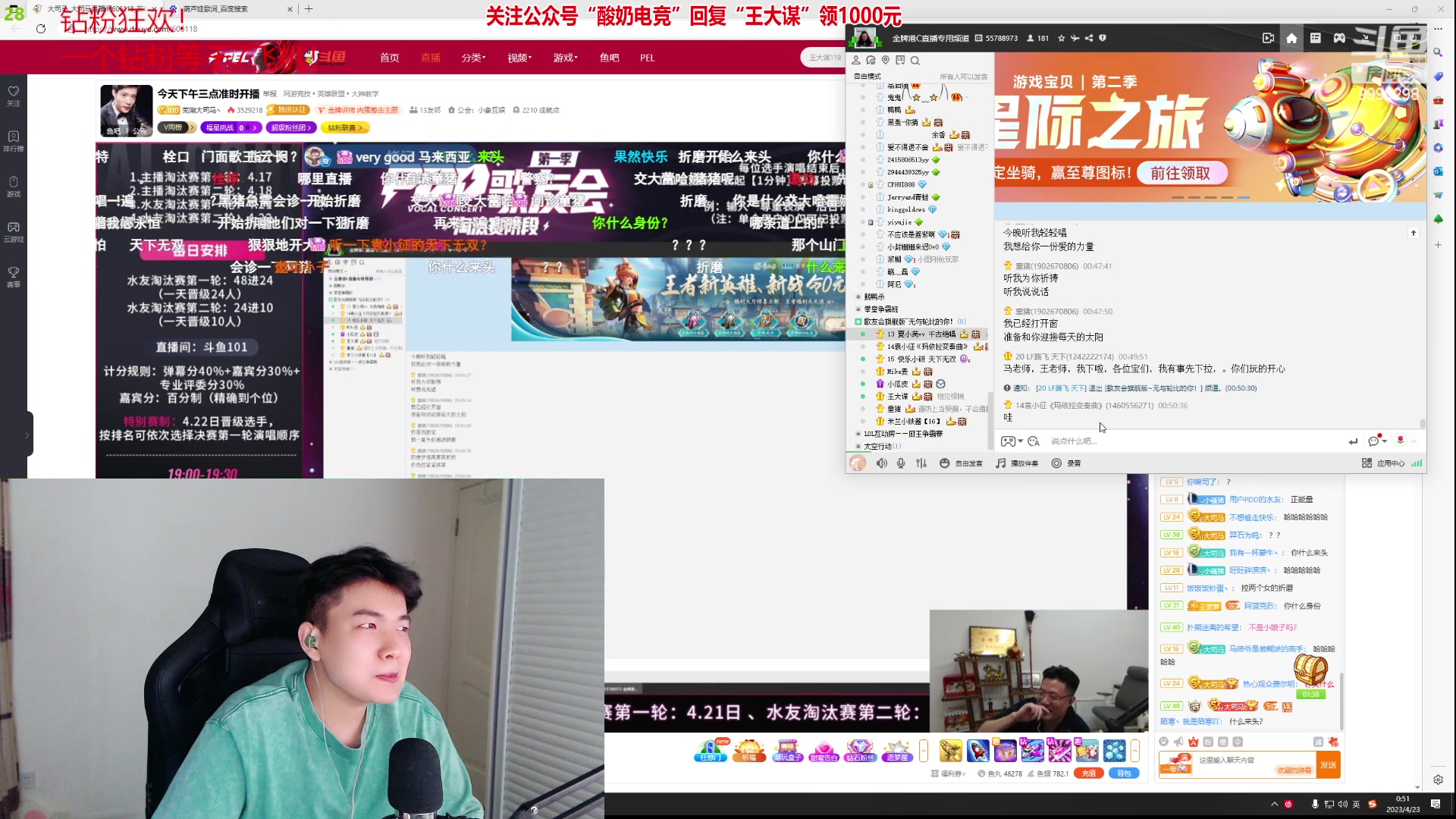
Task: Select user 王大谋 in channel list
Action: click(897, 397)
